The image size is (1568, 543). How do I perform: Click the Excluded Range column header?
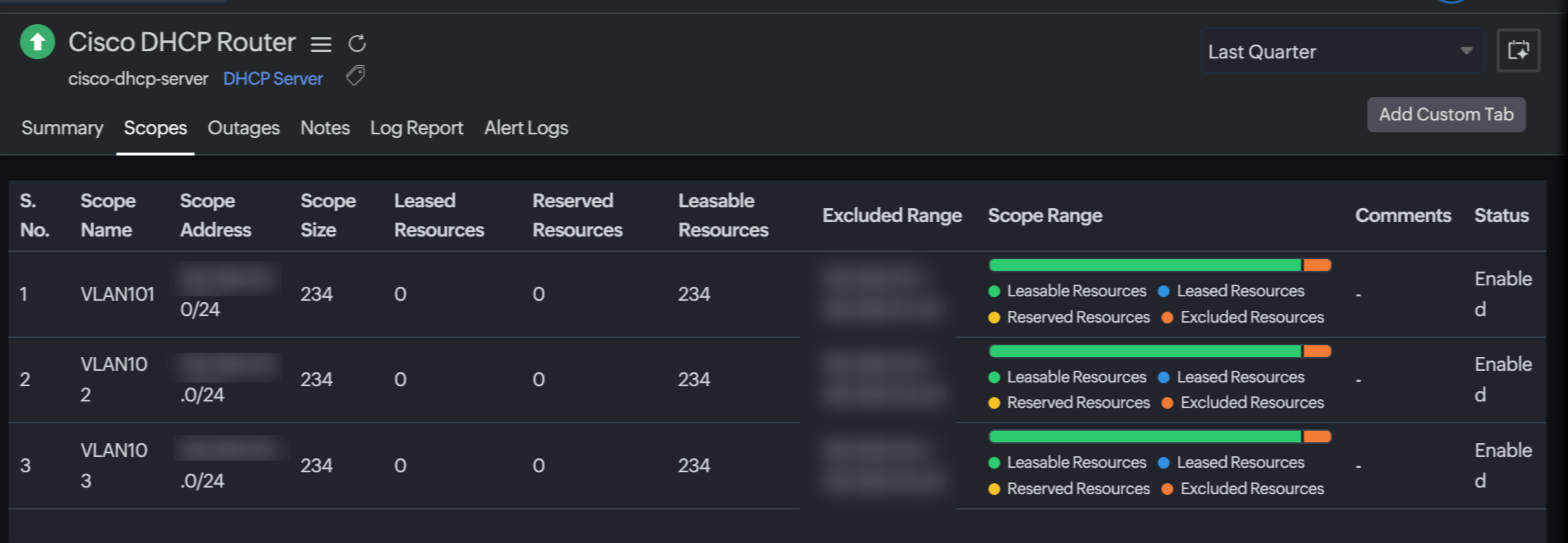(892, 215)
